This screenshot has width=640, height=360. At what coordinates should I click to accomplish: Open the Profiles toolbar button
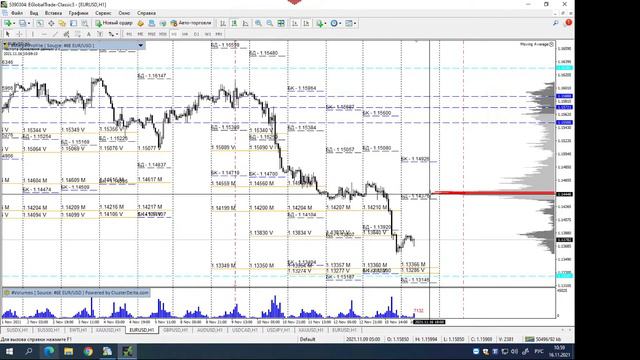click(x=22, y=23)
